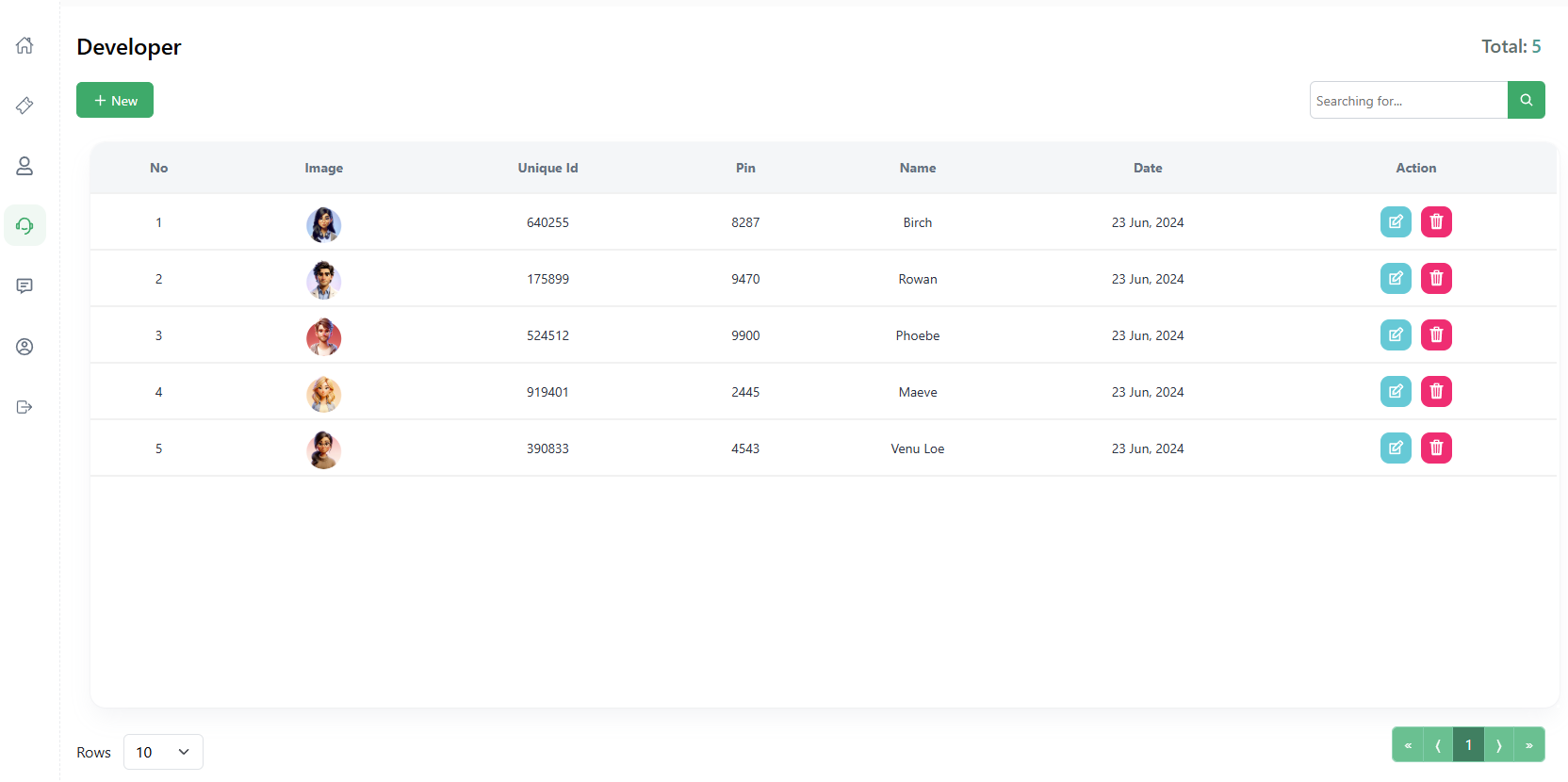Delete the Rowan developer row
The height and width of the screenshot is (782, 1568).
tap(1436, 279)
